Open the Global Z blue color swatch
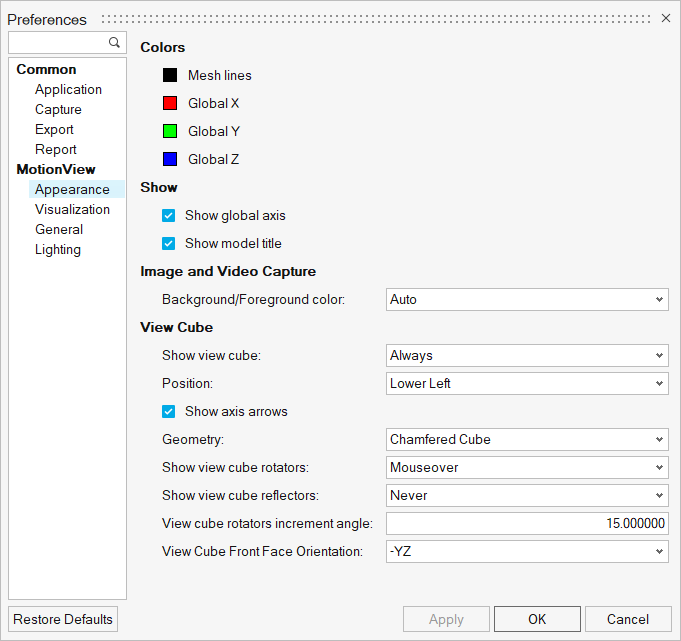 (x=170, y=159)
